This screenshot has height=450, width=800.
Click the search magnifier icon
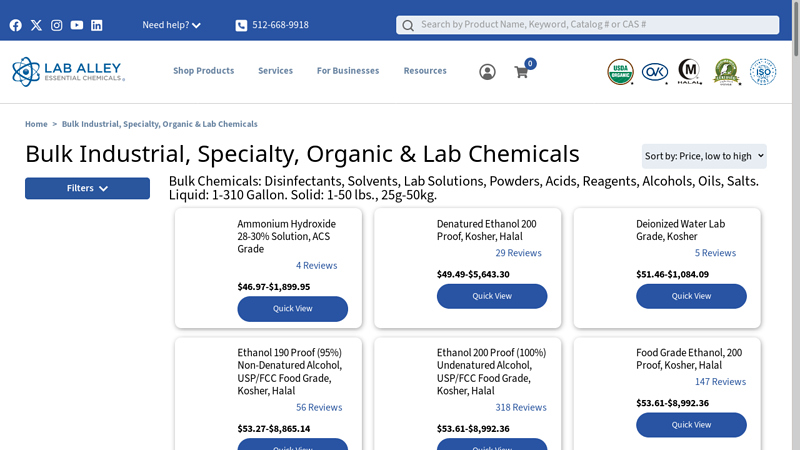coord(408,26)
